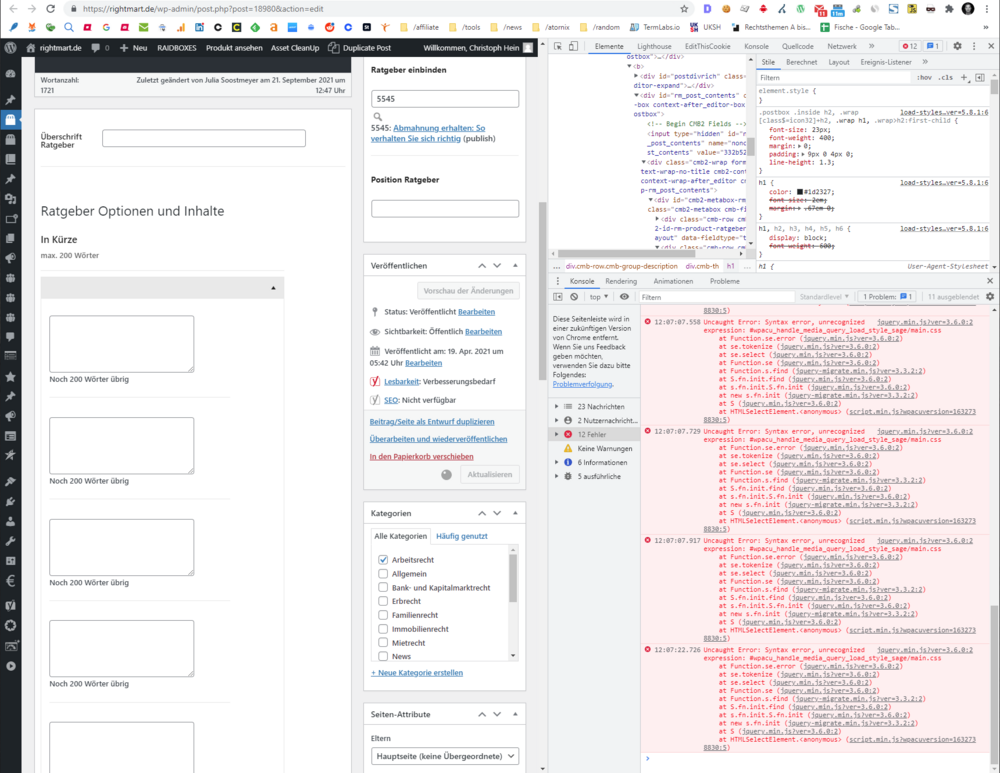Check the News category
1000x773 pixels.
[x=383, y=656]
